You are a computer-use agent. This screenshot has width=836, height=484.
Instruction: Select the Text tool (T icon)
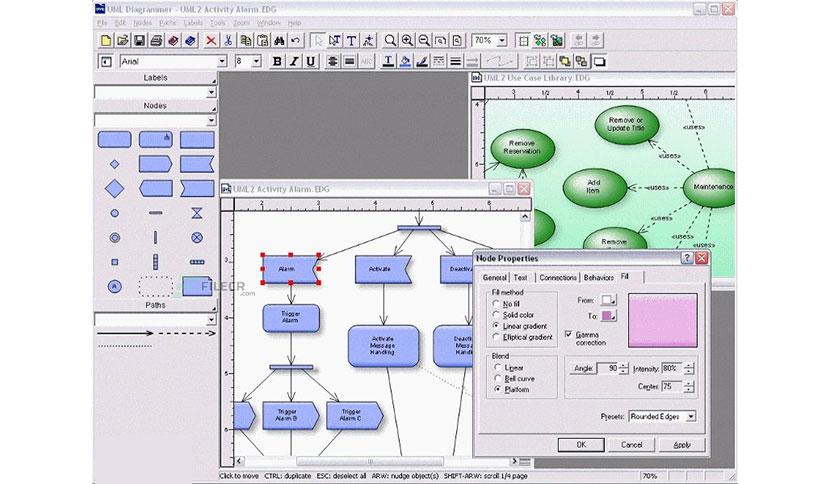click(351, 41)
